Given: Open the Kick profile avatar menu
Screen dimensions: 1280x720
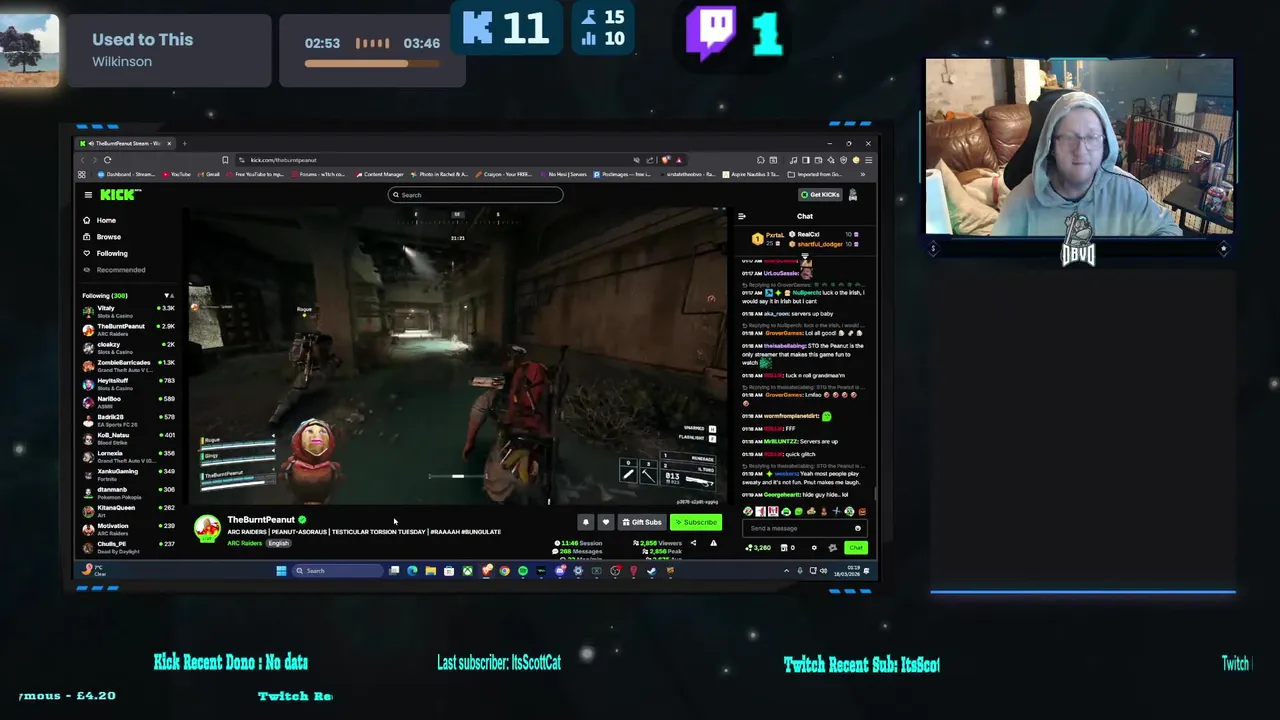Looking at the screenshot, I should tap(853, 195).
